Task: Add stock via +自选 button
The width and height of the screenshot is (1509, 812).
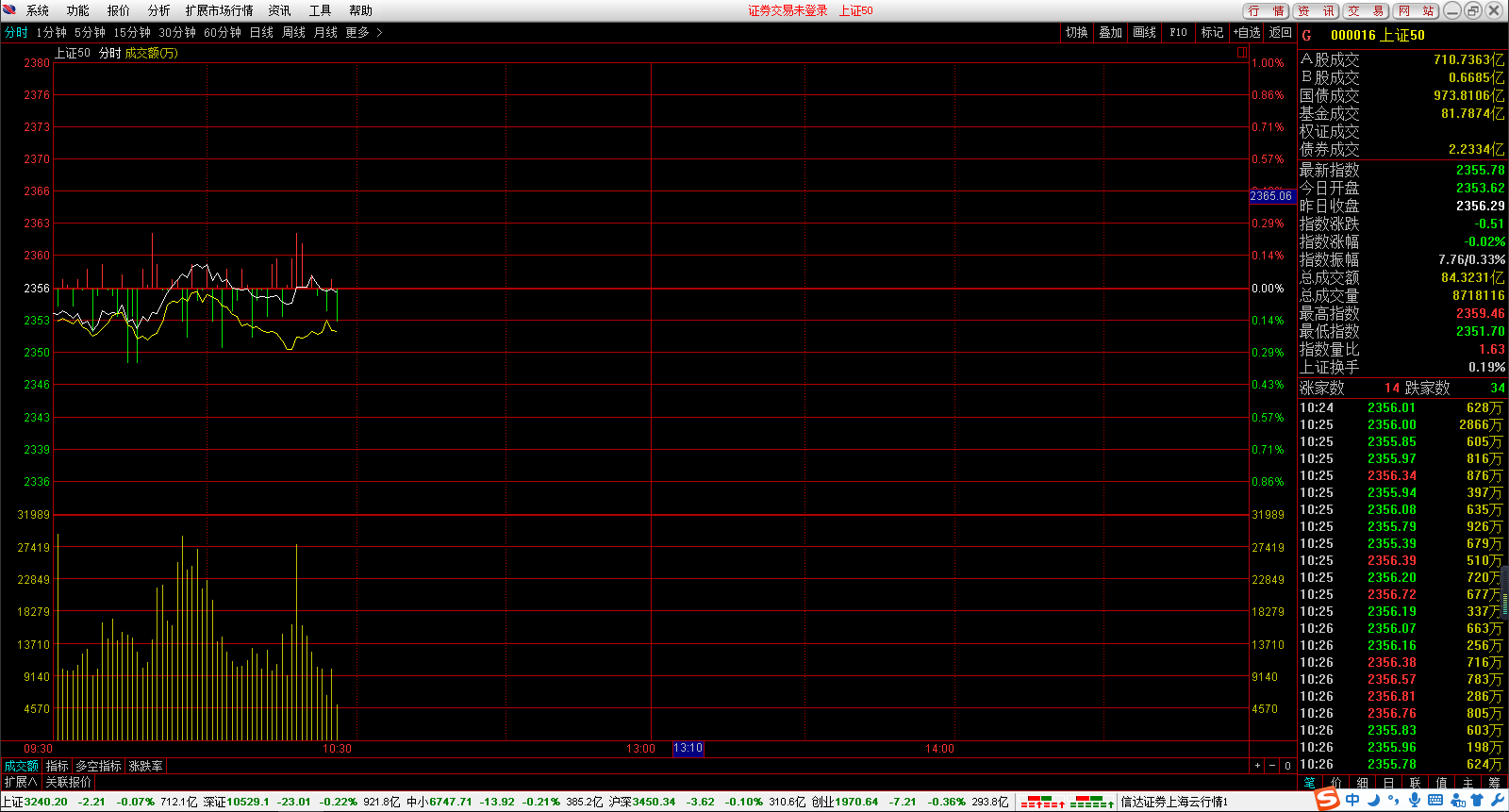Action: pos(1246,32)
